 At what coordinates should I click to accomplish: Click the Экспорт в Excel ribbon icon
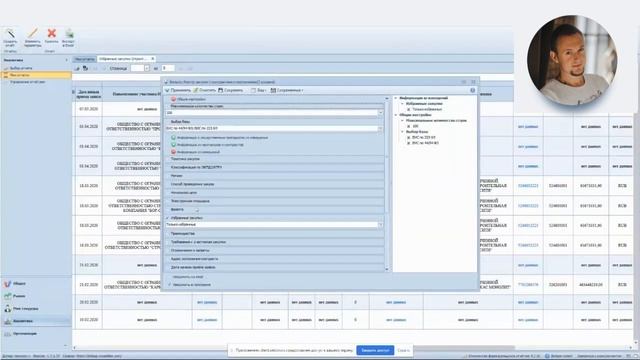coord(69,38)
